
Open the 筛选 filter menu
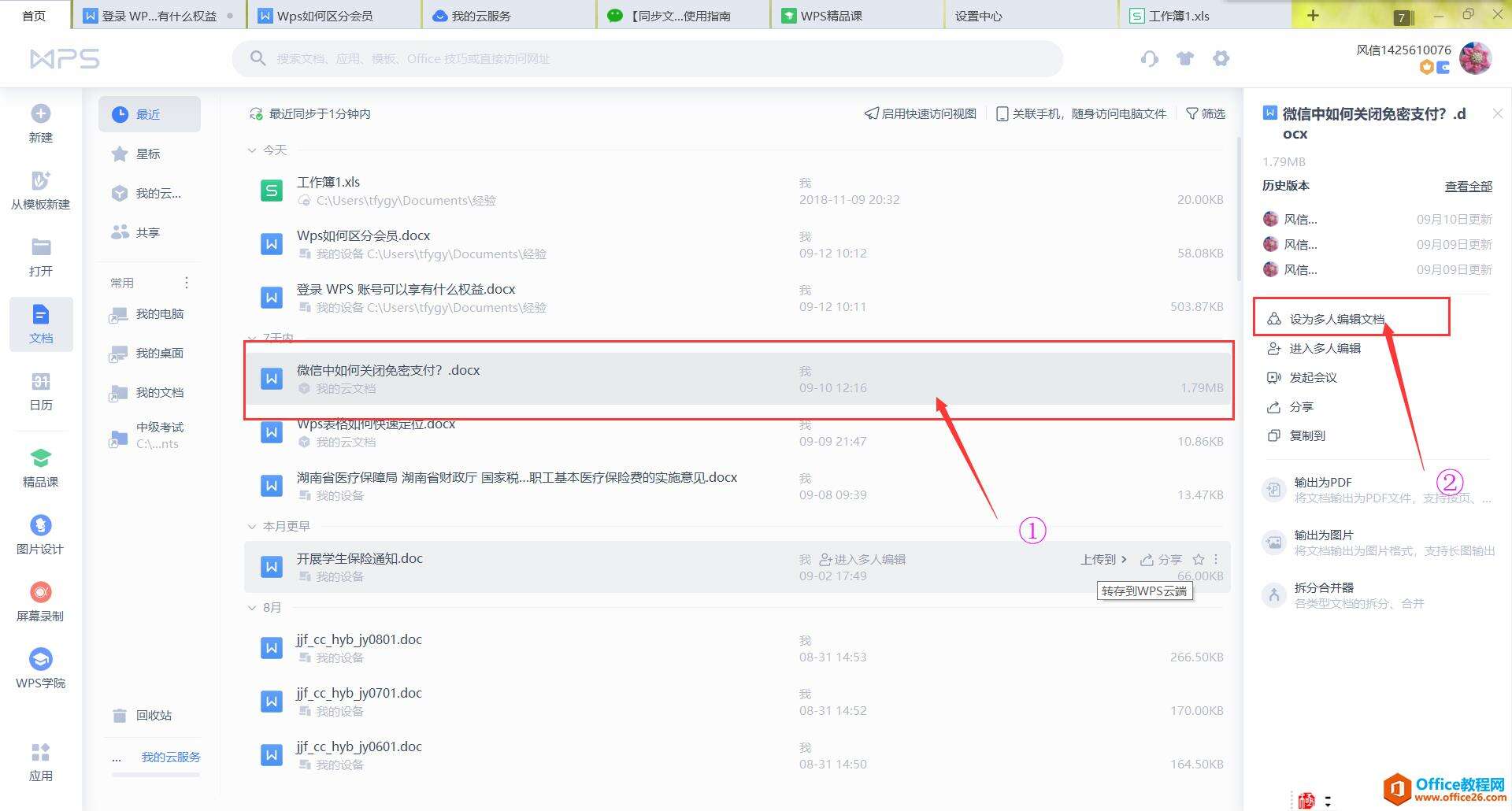coord(1206,113)
